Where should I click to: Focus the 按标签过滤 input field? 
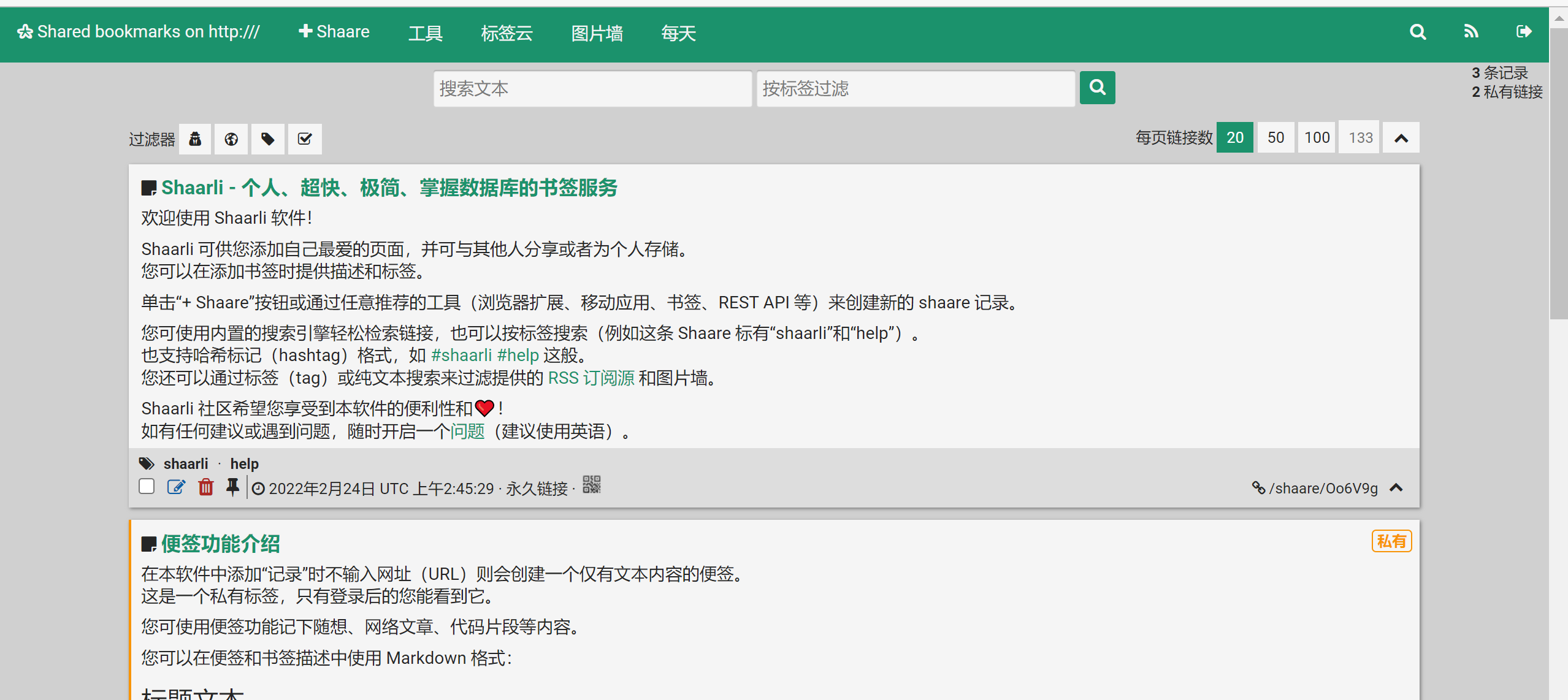[916, 89]
